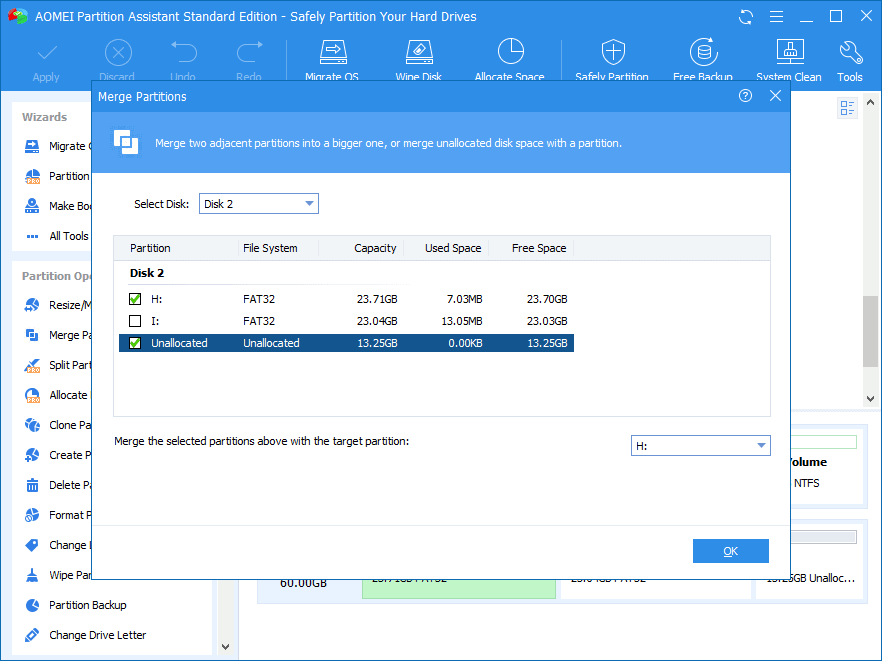Image resolution: width=882 pixels, height=661 pixels.
Task: Click the Used Space column header
Action: (453, 248)
